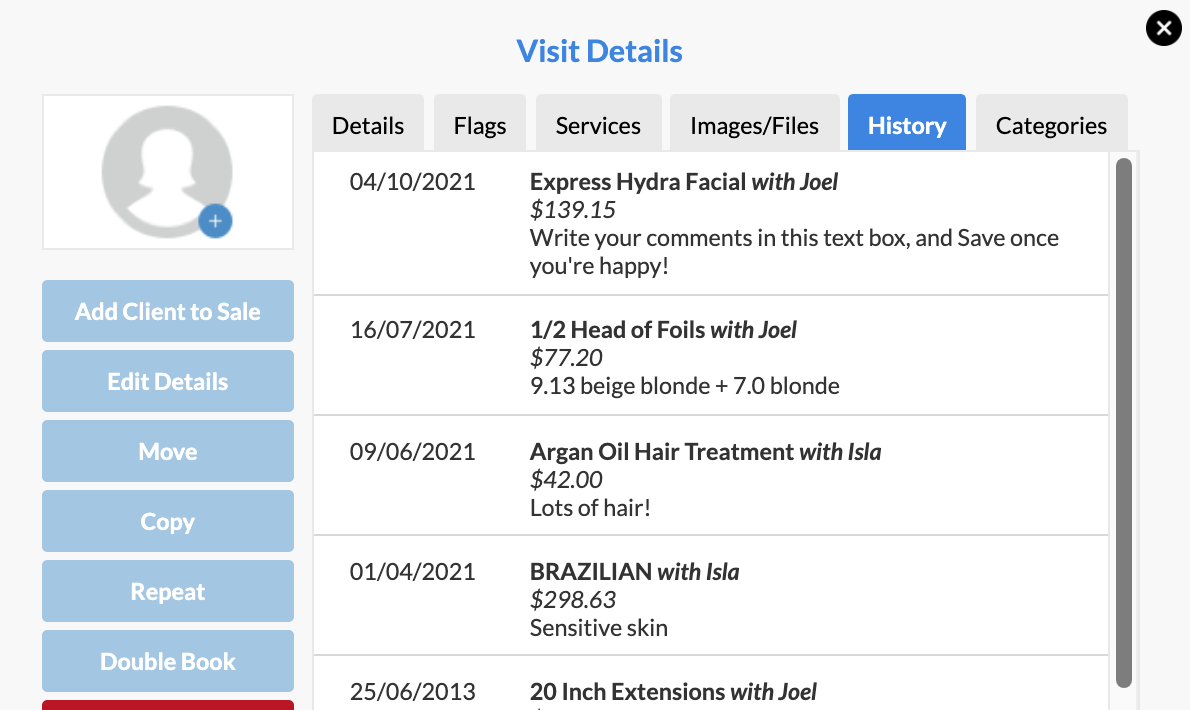Go to the Images/Files tab
This screenshot has height=710, width=1190.
[754, 124]
